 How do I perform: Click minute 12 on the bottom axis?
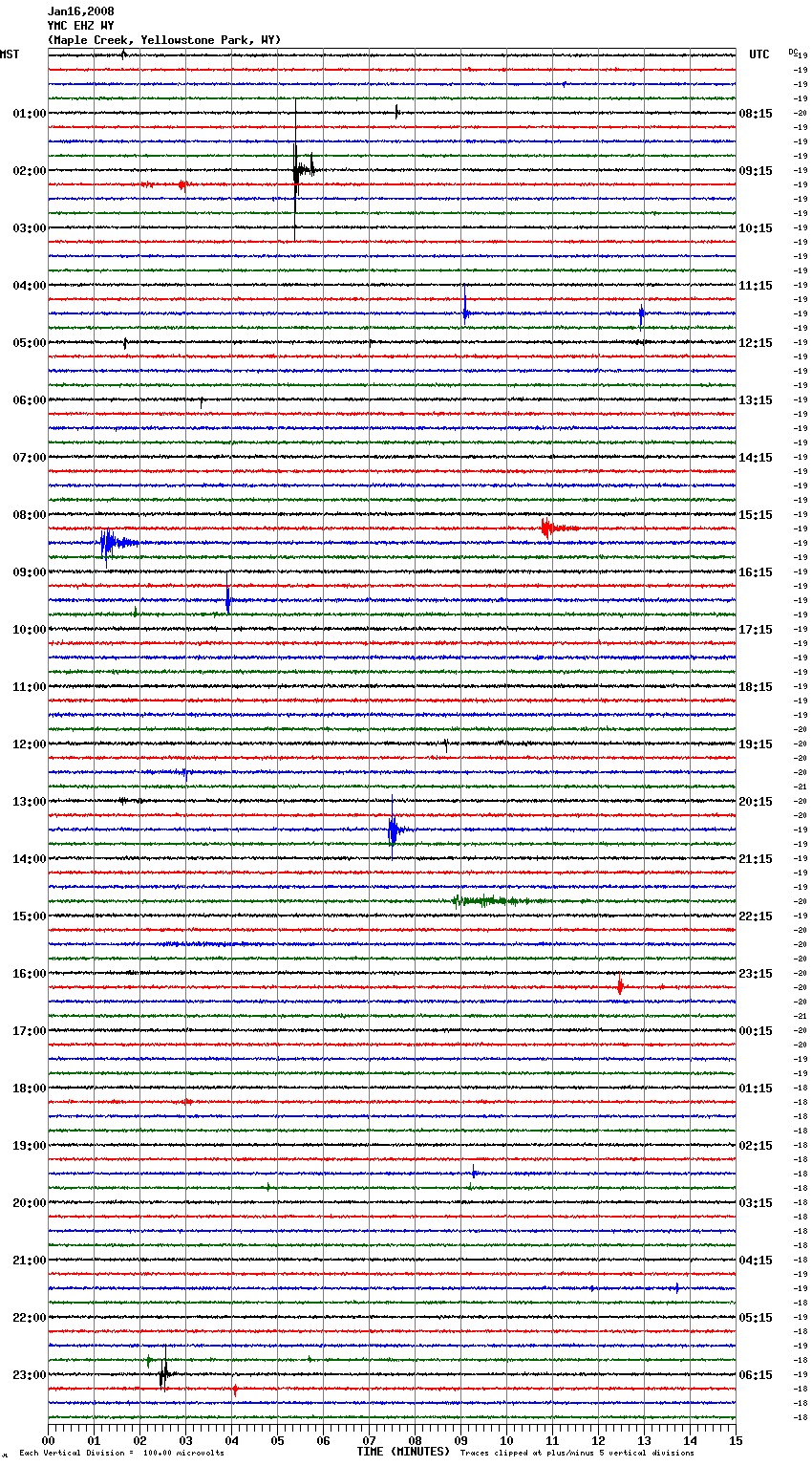click(x=598, y=1440)
